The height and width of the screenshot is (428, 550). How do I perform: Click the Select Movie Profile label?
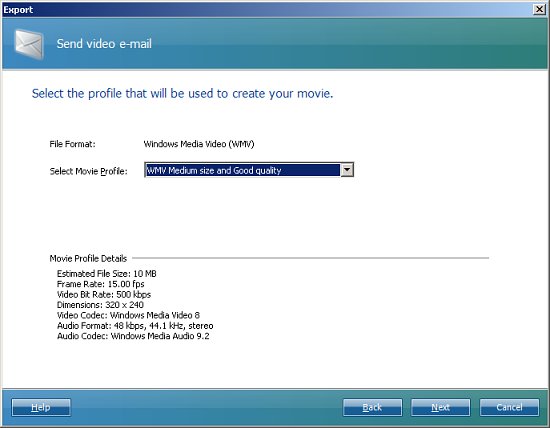click(x=88, y=171)
